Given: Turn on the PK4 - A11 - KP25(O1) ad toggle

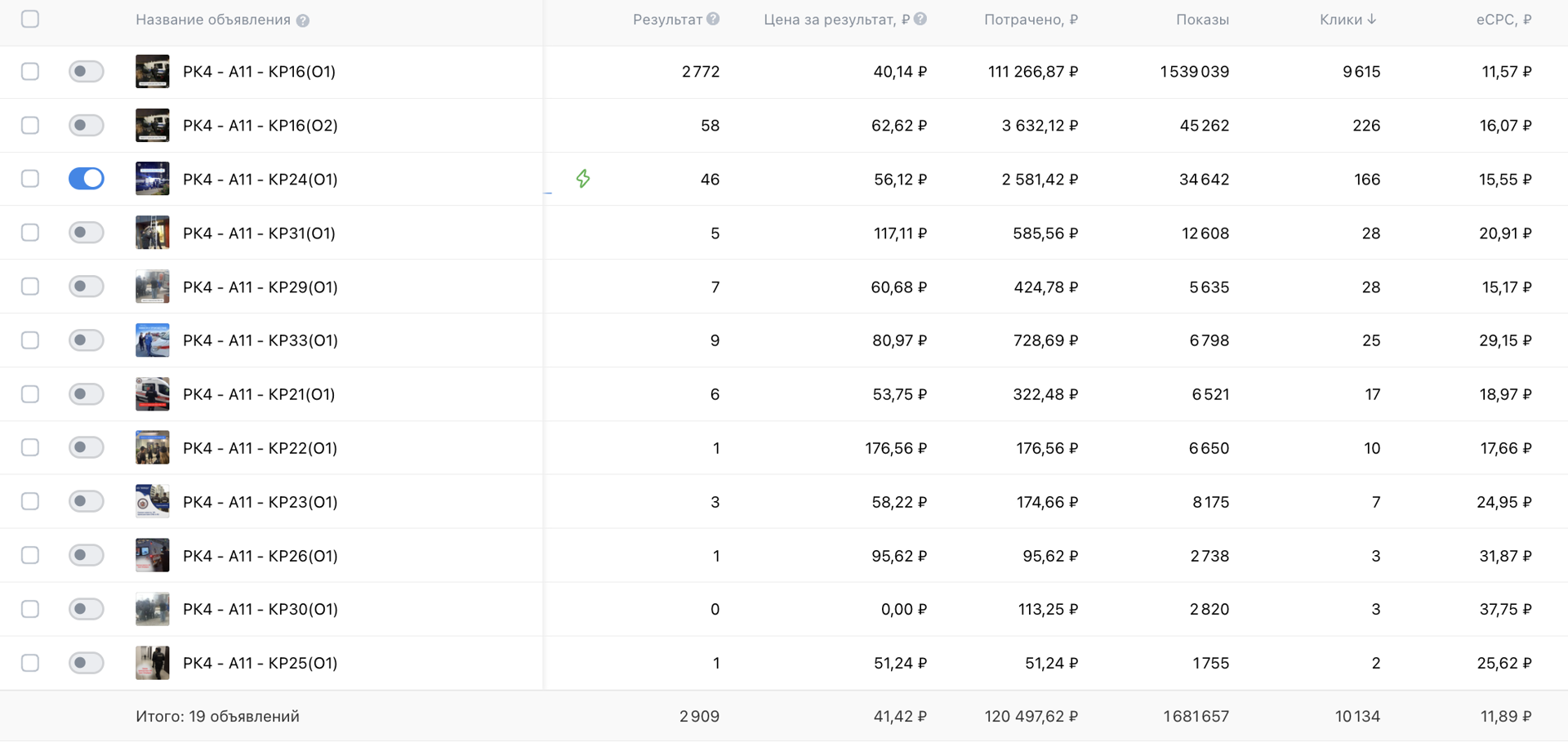Looking at the screenshot, I should [x=86, y=663].
